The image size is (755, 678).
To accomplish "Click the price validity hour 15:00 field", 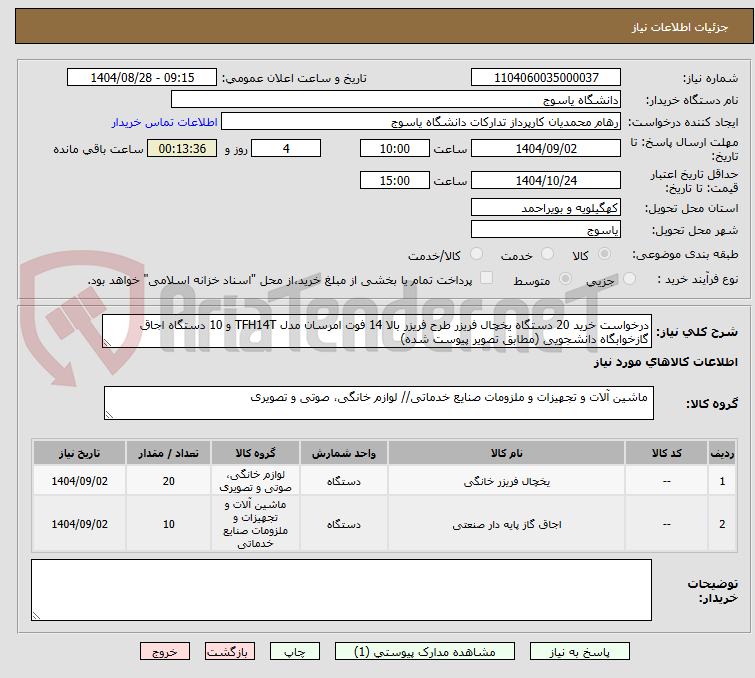I will (394, 180).
